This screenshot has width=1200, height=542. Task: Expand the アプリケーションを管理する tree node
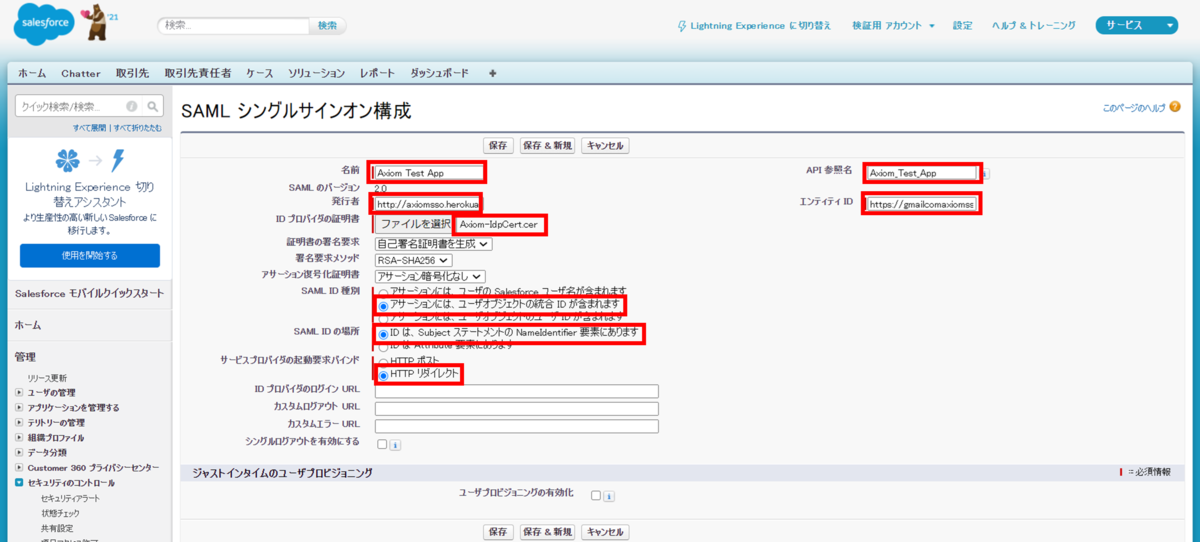19,407
